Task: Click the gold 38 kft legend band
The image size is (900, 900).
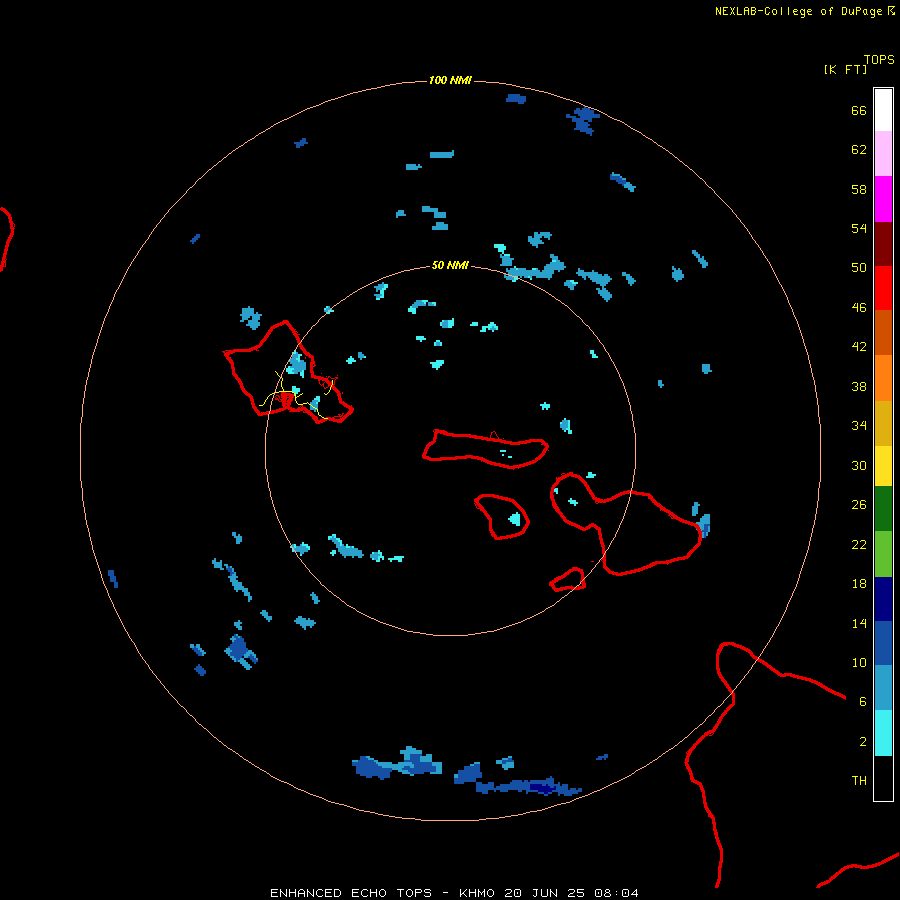Action: click(x=883, y=423)
